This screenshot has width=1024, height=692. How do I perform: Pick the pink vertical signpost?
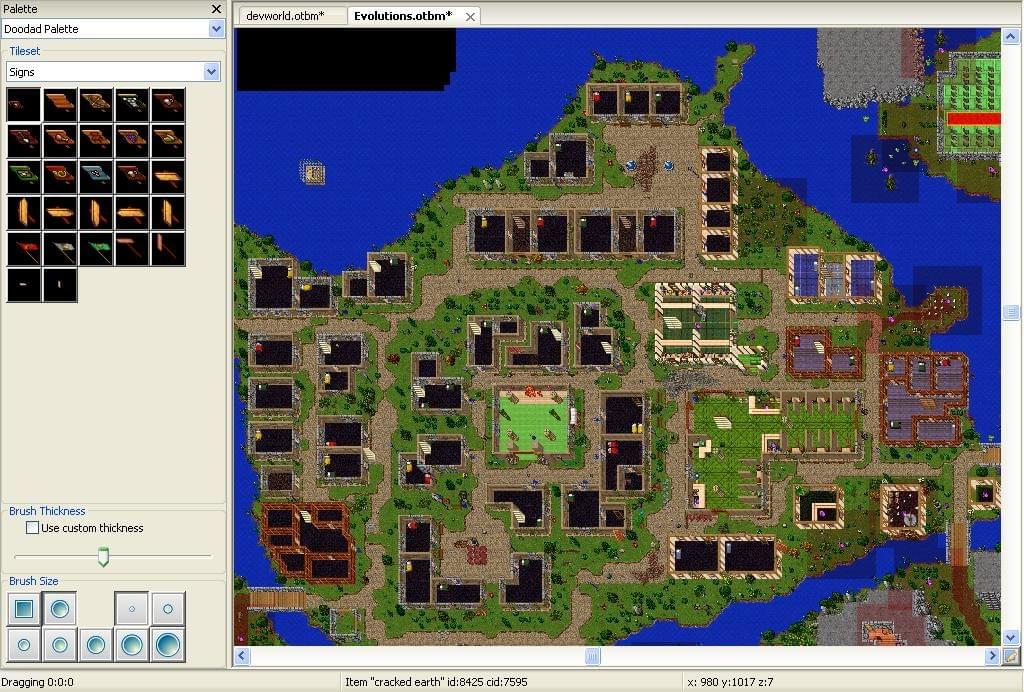click(x=167, y=249)
